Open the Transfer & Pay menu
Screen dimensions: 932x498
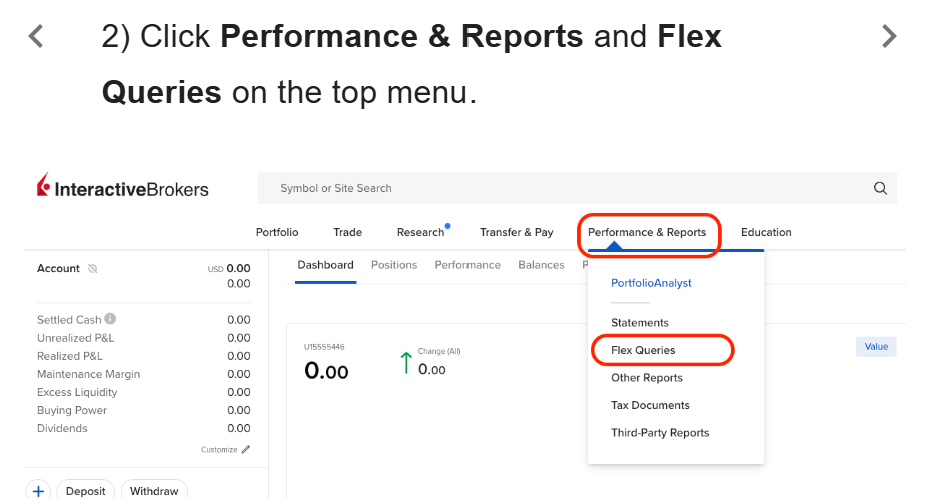click(x=517, y=232)
